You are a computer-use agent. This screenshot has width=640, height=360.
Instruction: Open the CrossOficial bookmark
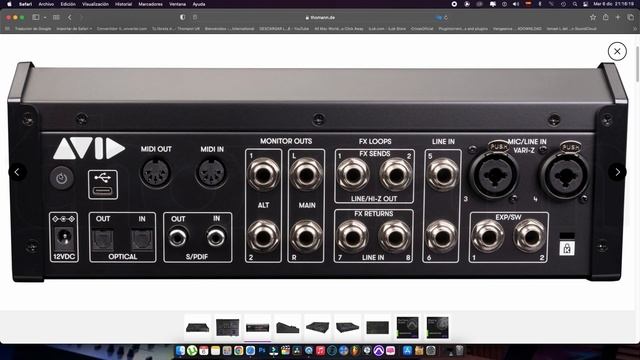[x=422, y=29]
